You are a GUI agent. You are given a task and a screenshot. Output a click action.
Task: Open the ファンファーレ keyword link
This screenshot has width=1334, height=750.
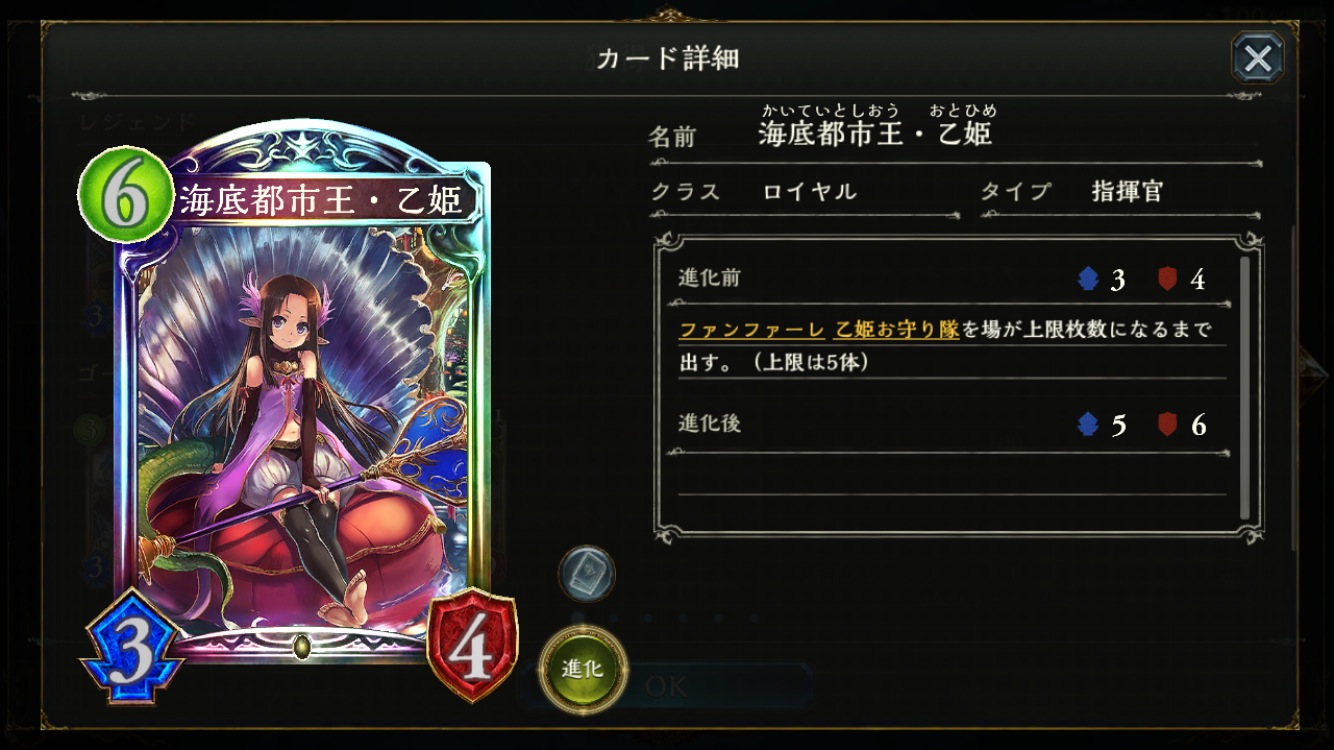pyautogui.click(x=752, y=329)
